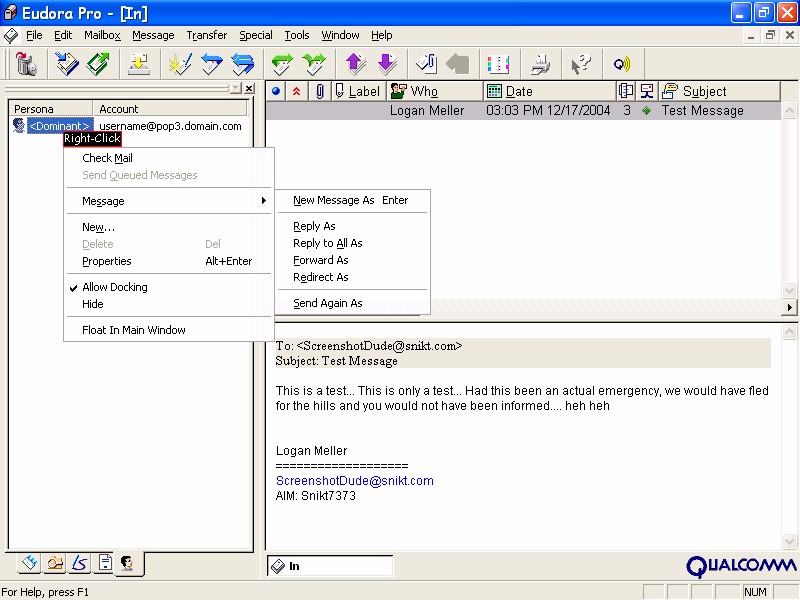Viewport: 800px width, 600px height.
Task: Sort messages by the Label column header
Action: pyautogui.click(x=359, y=91)
